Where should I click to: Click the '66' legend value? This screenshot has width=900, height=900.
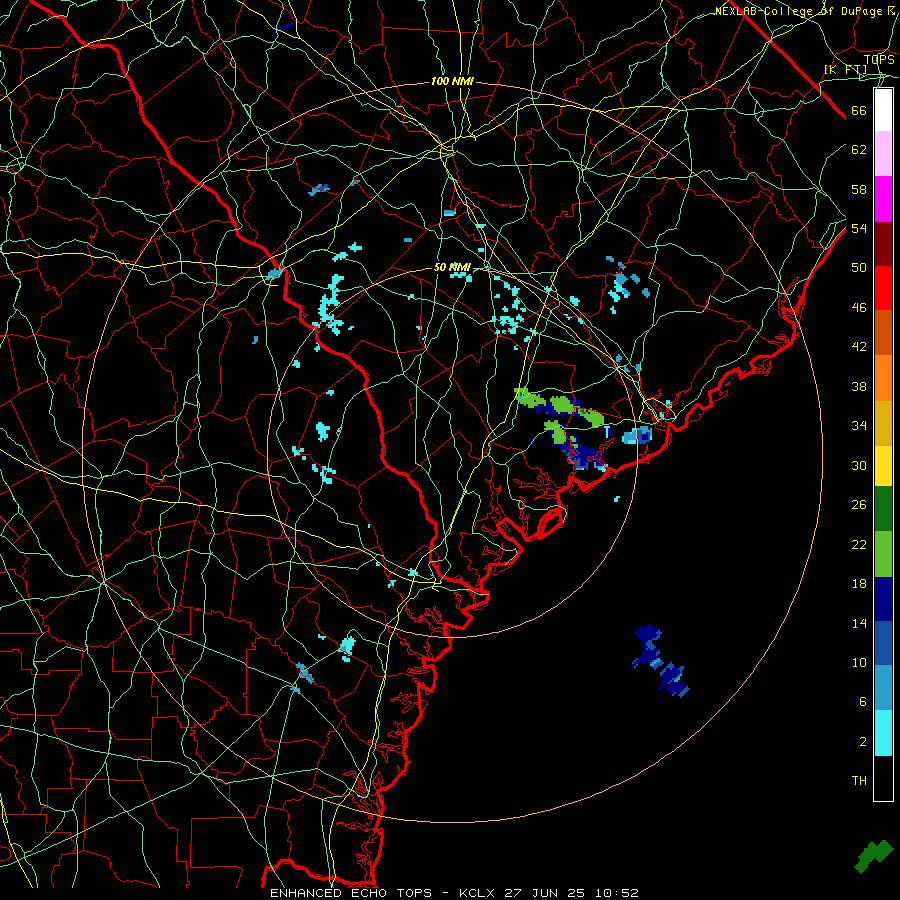coord(859,111)
